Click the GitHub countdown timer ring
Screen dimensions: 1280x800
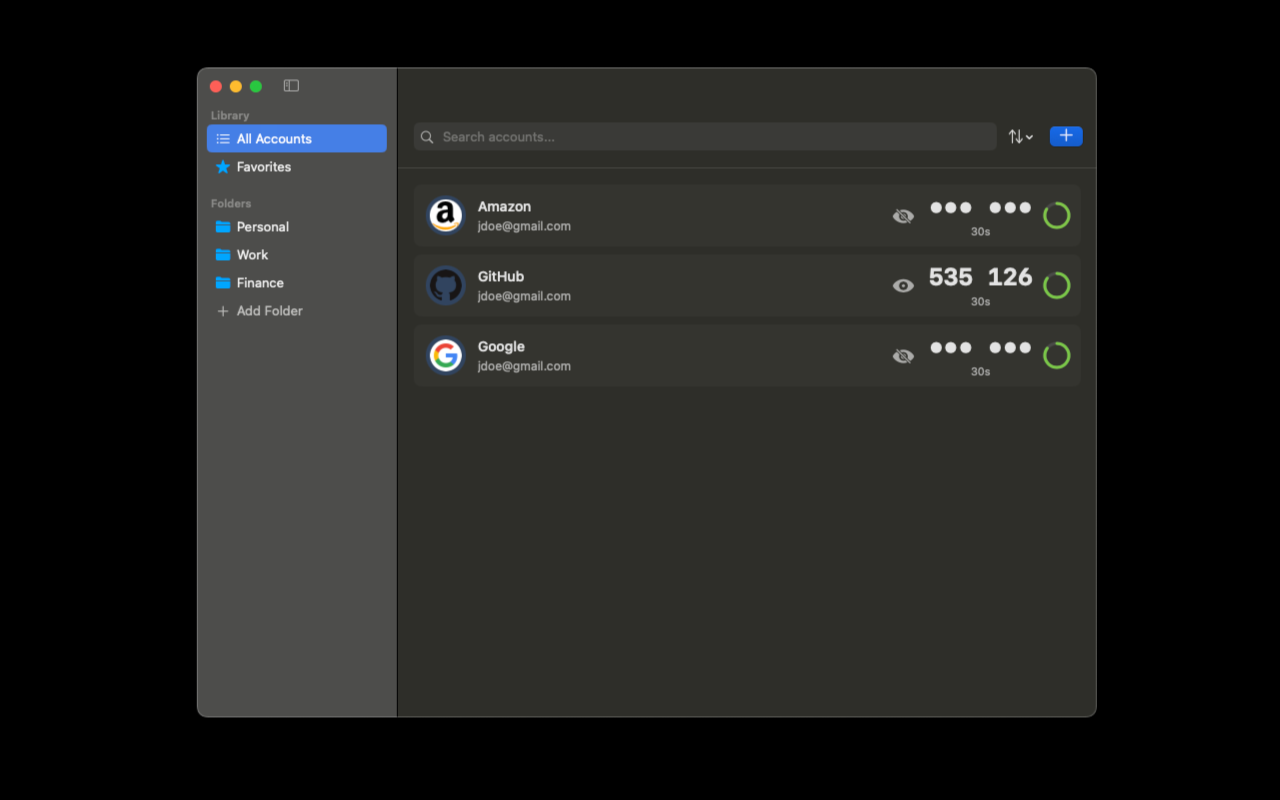pyautogui.click(x=1057, y=285)
